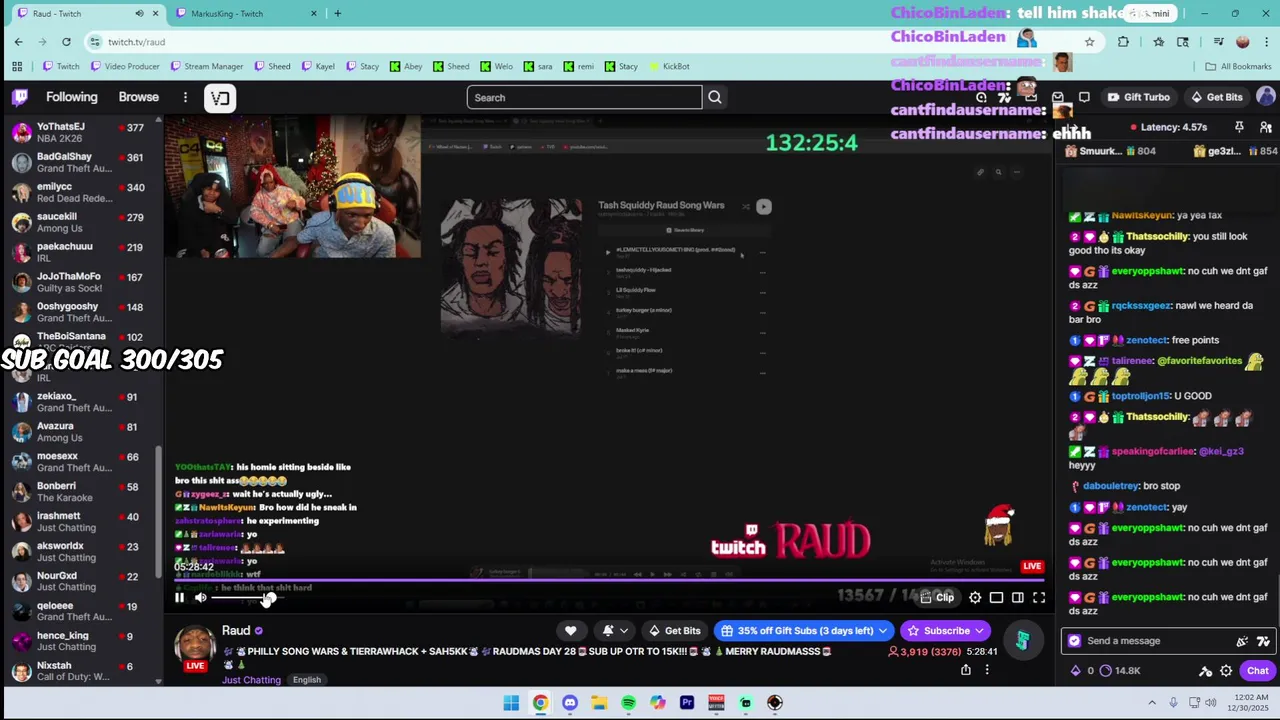Open the stream's three-dot options menu
Viewport: 1280px width, 720px height.
coord(987,670)
